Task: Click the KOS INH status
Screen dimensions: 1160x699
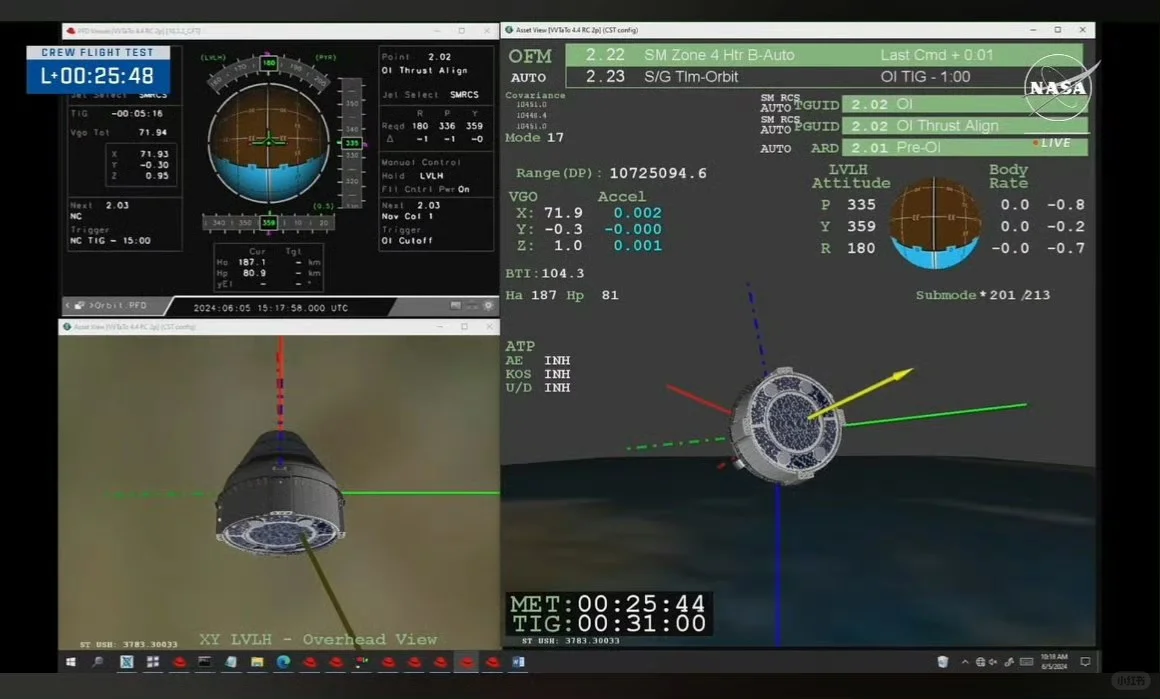Action: point(538,374)
